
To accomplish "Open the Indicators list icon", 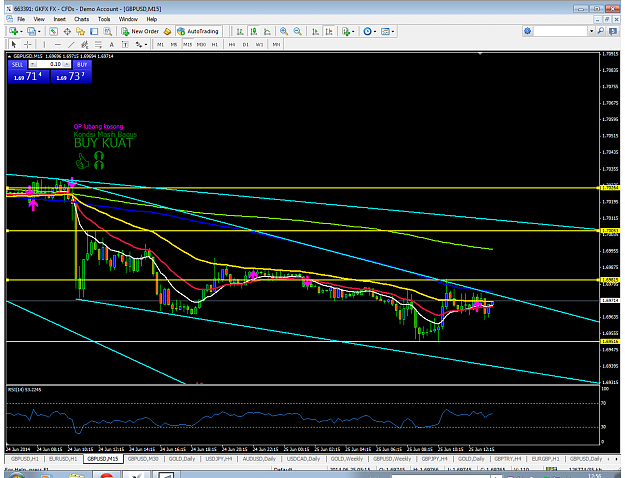I will click(x=346, y=31).
